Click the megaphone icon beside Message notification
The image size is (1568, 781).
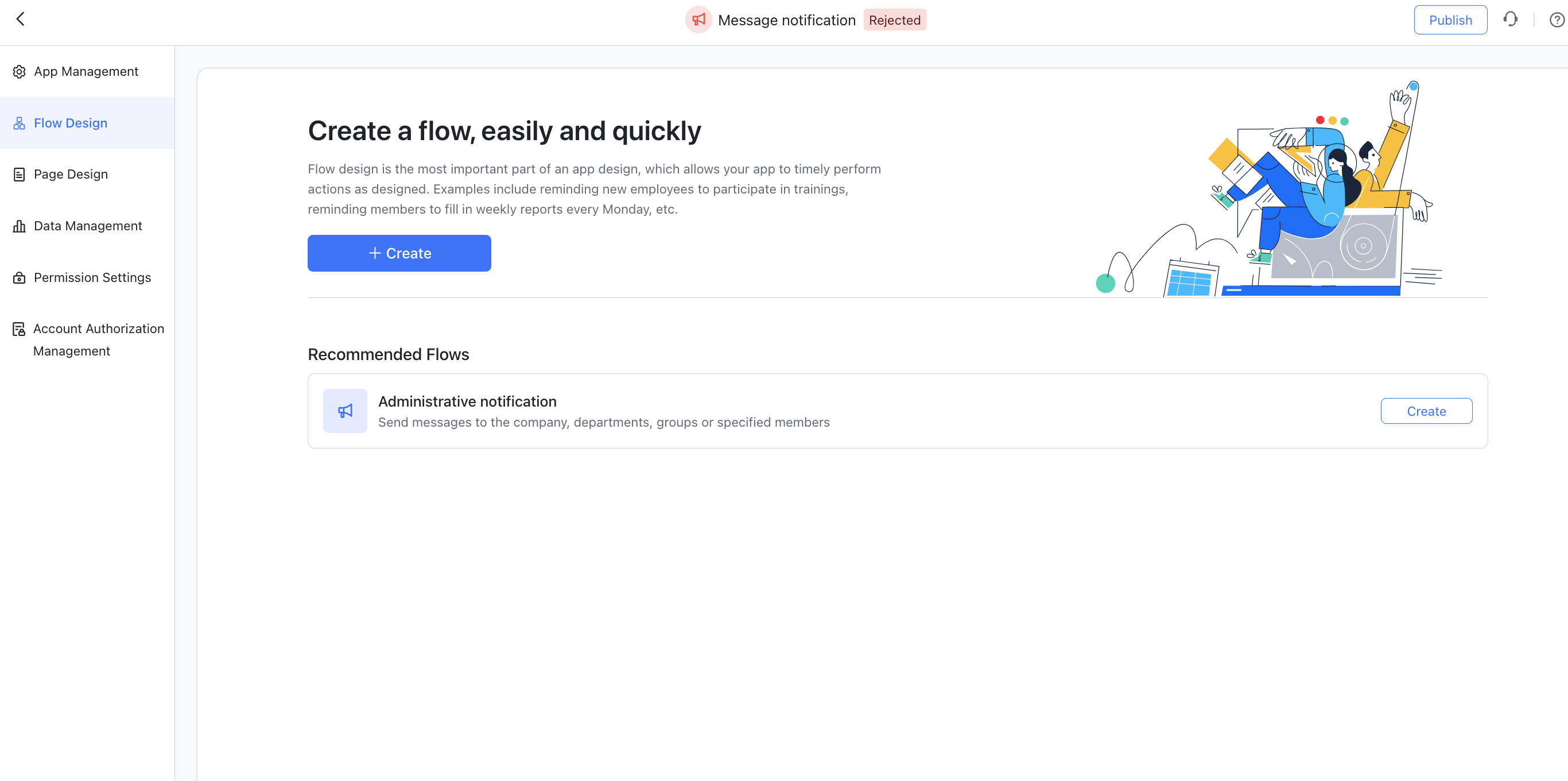[698, 19]
